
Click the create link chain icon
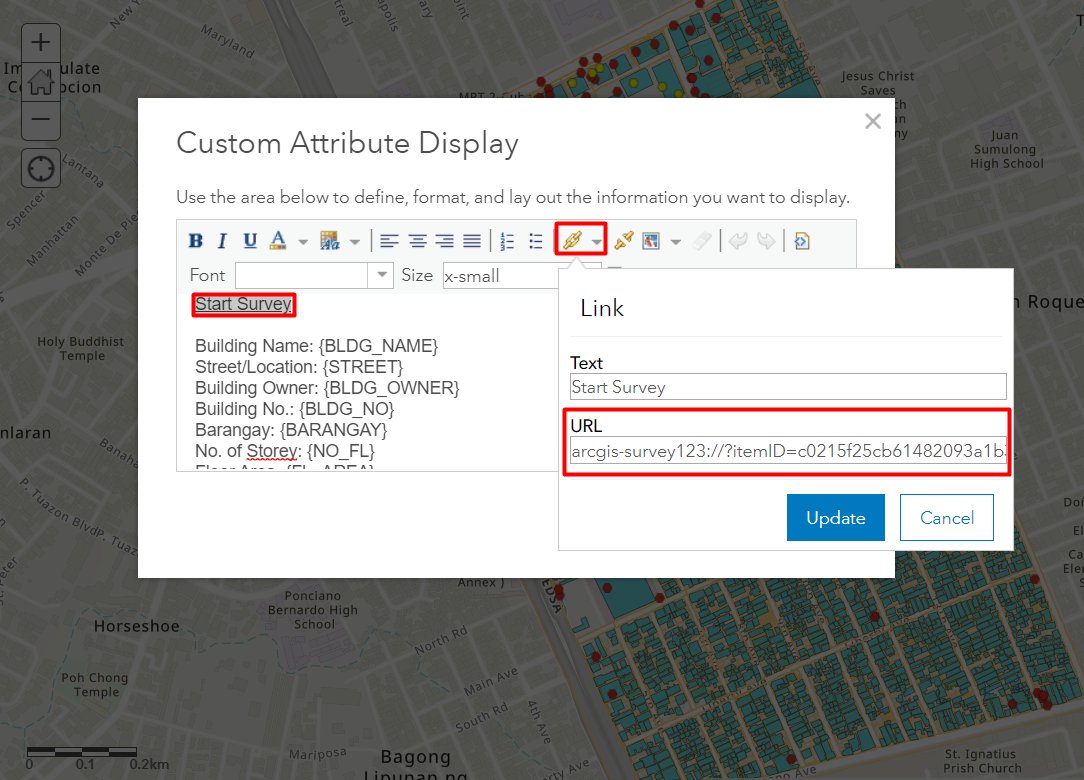coord(572,241)
